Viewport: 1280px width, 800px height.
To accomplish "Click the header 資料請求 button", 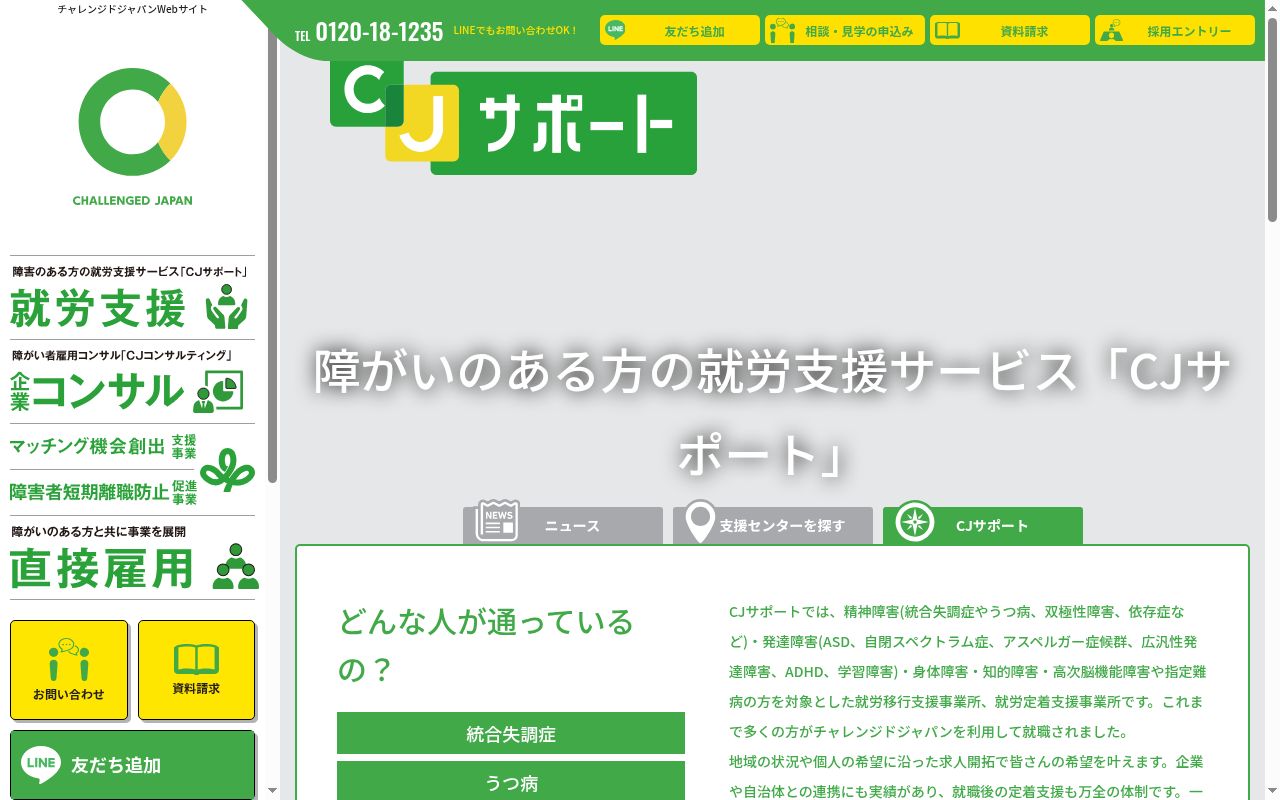I will [x=1010, y=30].
